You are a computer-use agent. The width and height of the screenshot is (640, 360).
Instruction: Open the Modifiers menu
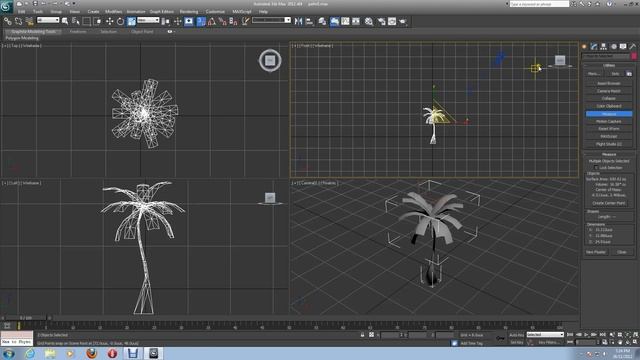[113, 12]
